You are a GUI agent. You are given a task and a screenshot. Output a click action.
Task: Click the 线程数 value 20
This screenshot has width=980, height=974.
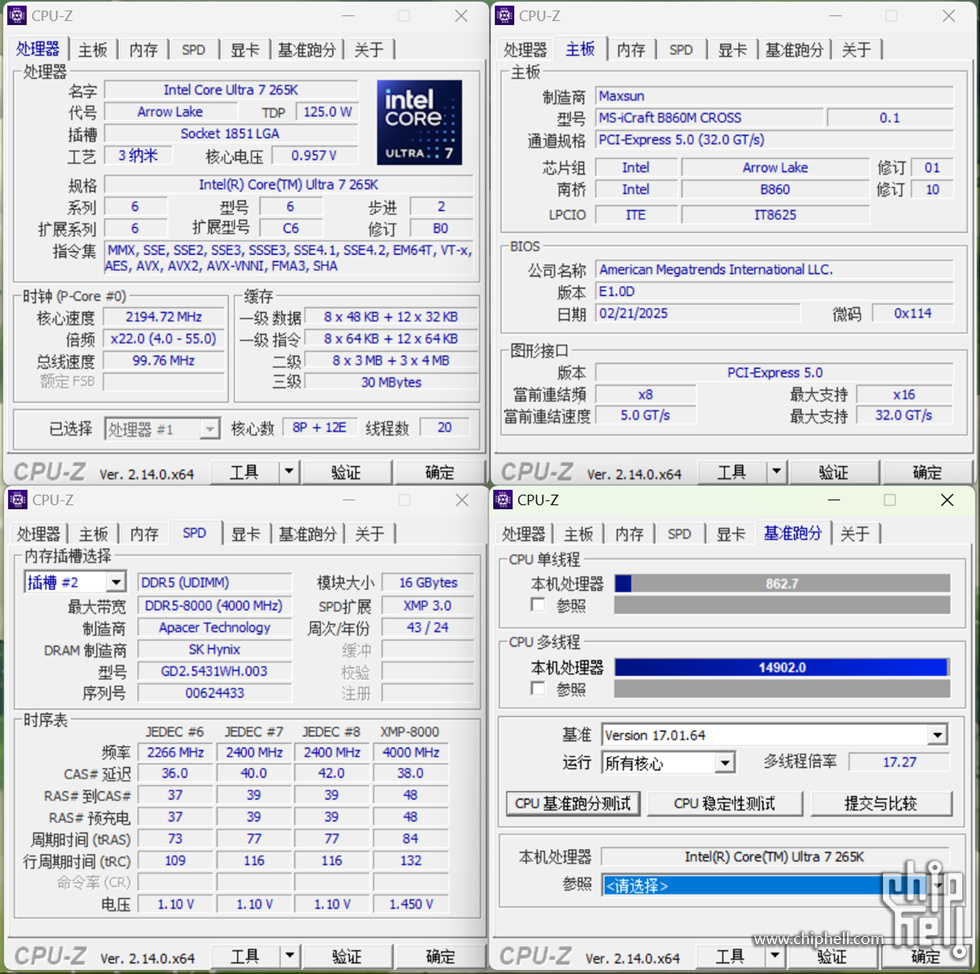coord(444,428)
